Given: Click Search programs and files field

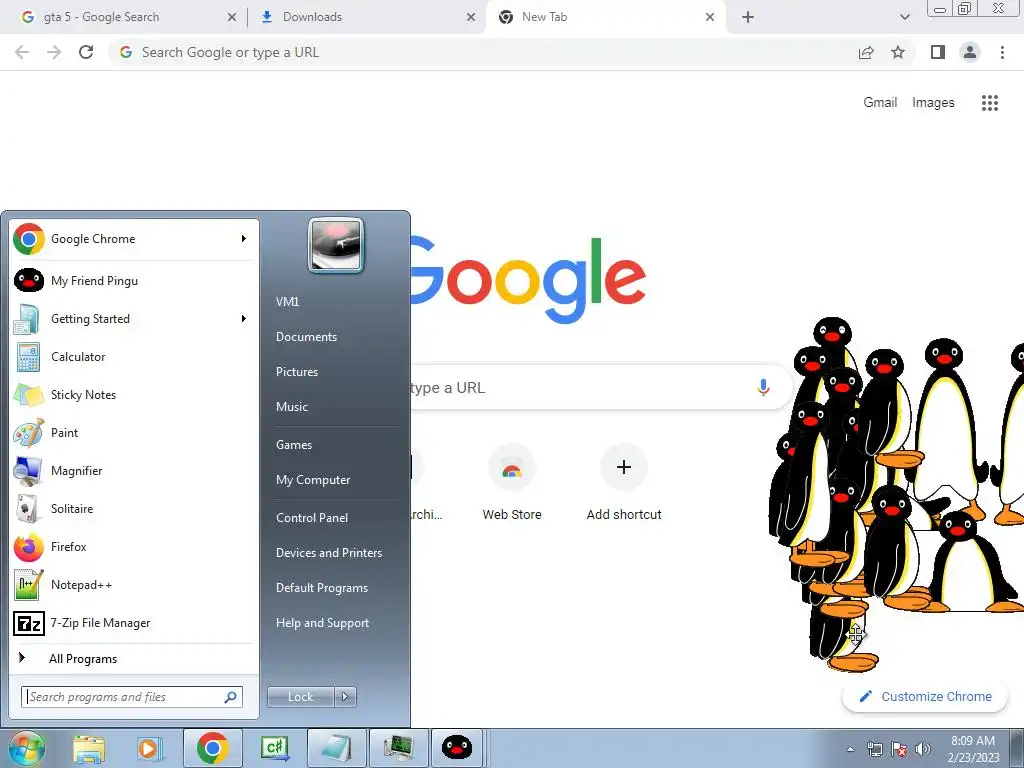Looking at the screenshot, I should [x=132, y=697].
